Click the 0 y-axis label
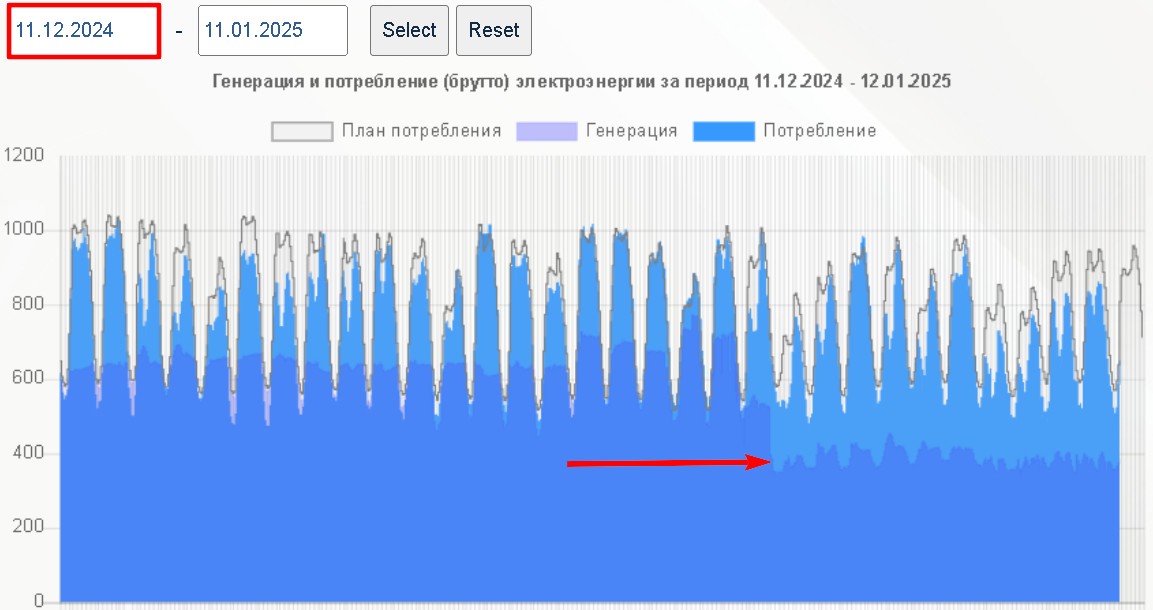This screenshot has height=610, width=1153. point(39,602)
